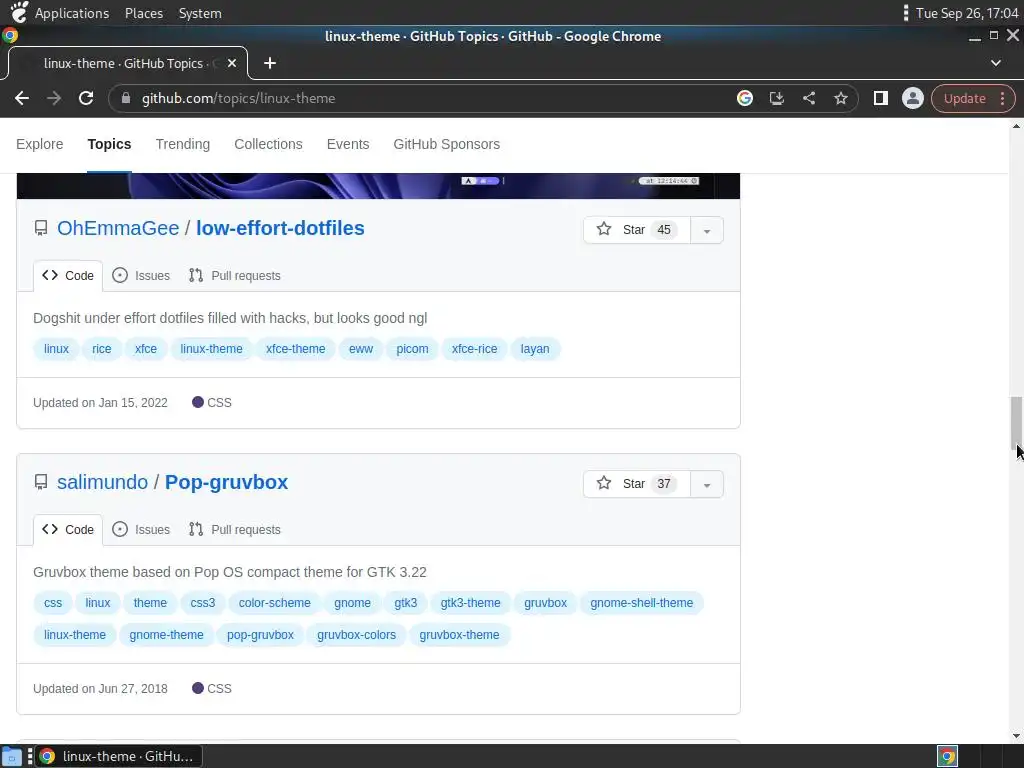Close the linux-theme GitHub Topics tab

(x=232, y=63)
